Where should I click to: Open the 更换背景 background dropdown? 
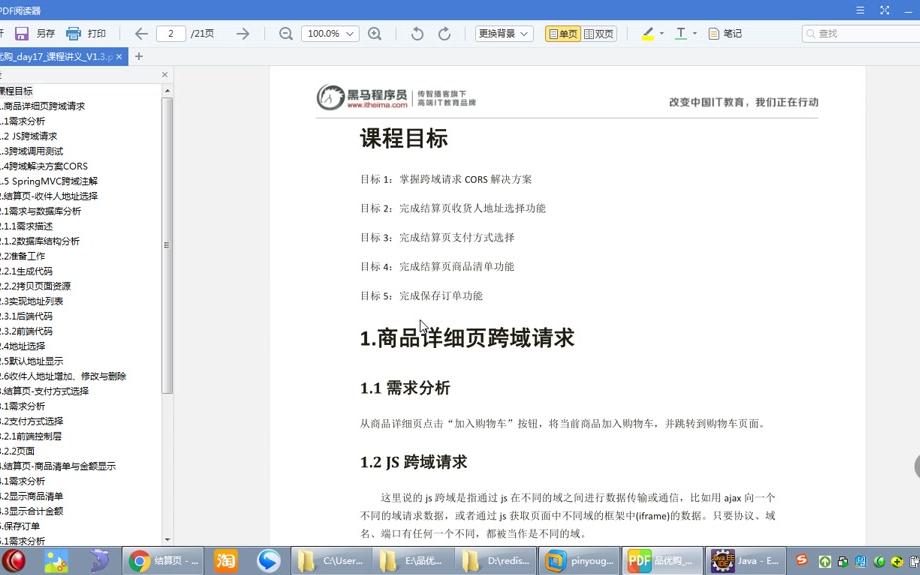coord(504,33)
